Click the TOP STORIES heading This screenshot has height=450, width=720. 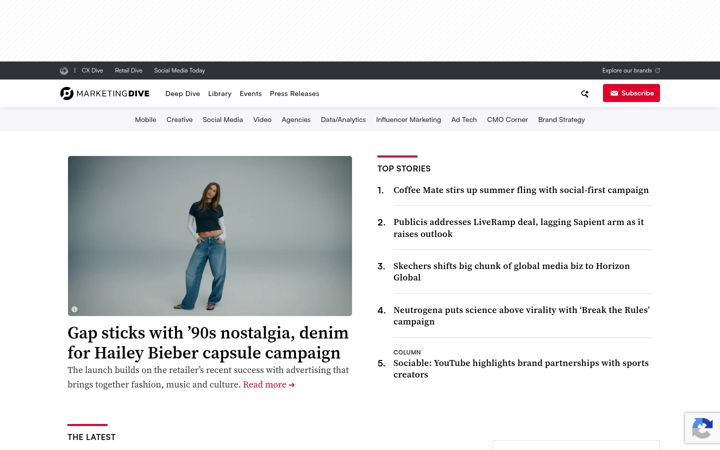pyautogui.click(x=404, y=169)
